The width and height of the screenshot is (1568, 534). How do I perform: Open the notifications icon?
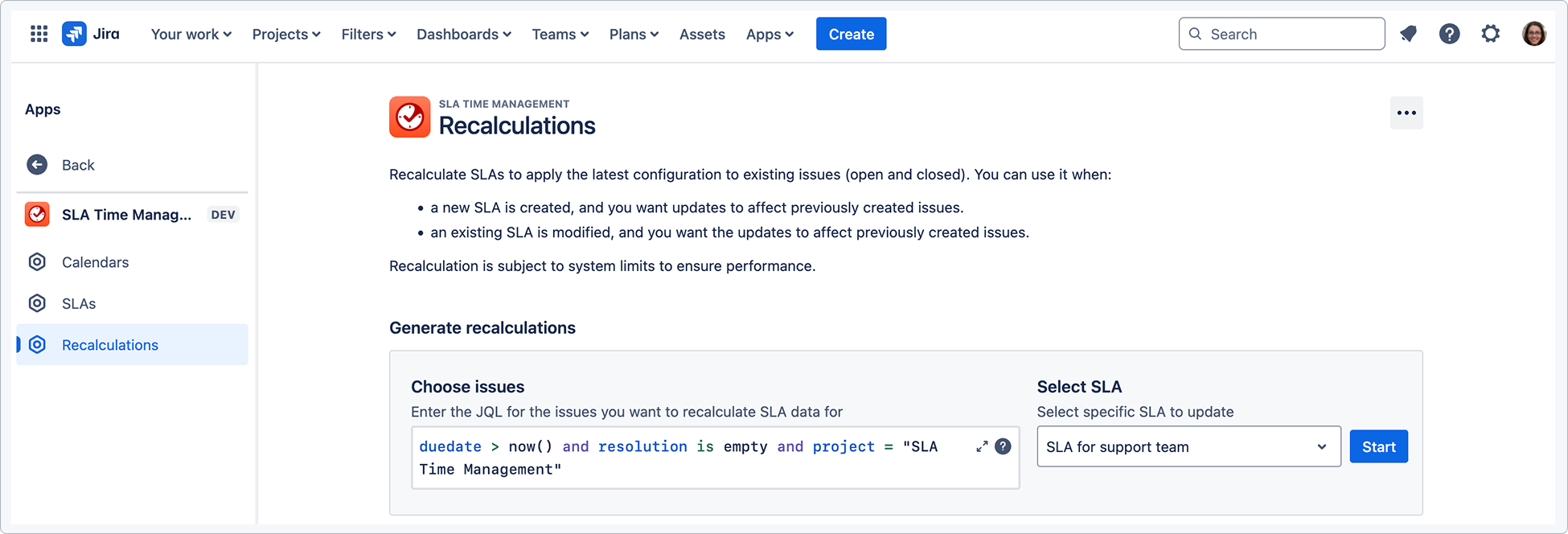[1408, 34]
